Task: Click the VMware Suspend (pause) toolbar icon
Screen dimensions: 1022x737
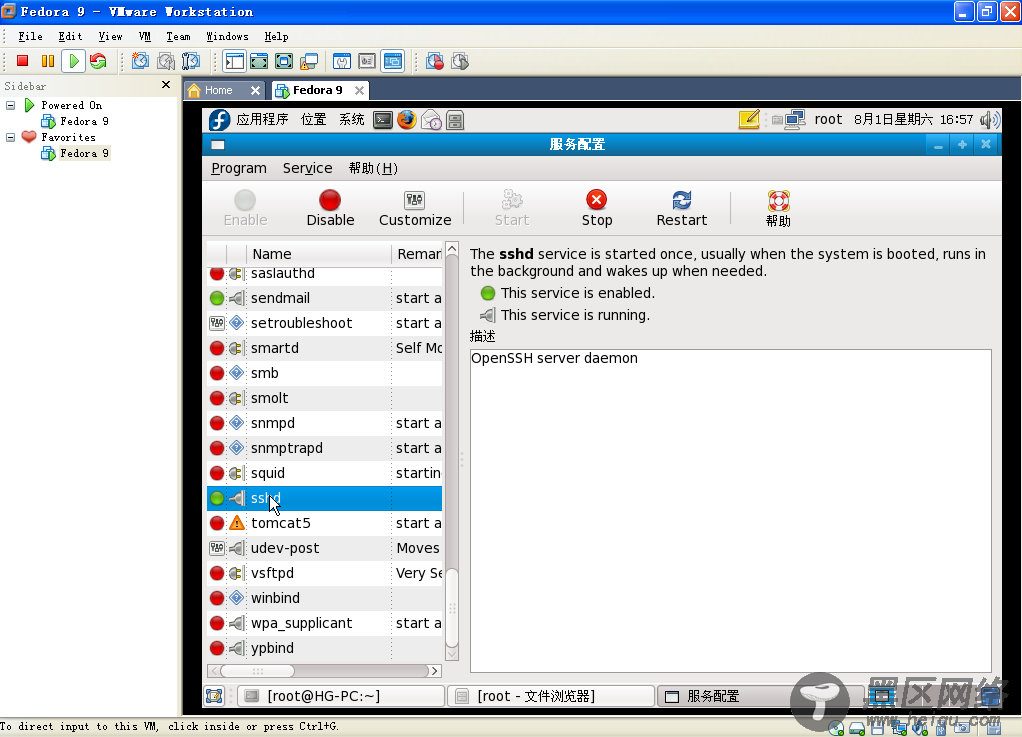Action: click(48, 61)
